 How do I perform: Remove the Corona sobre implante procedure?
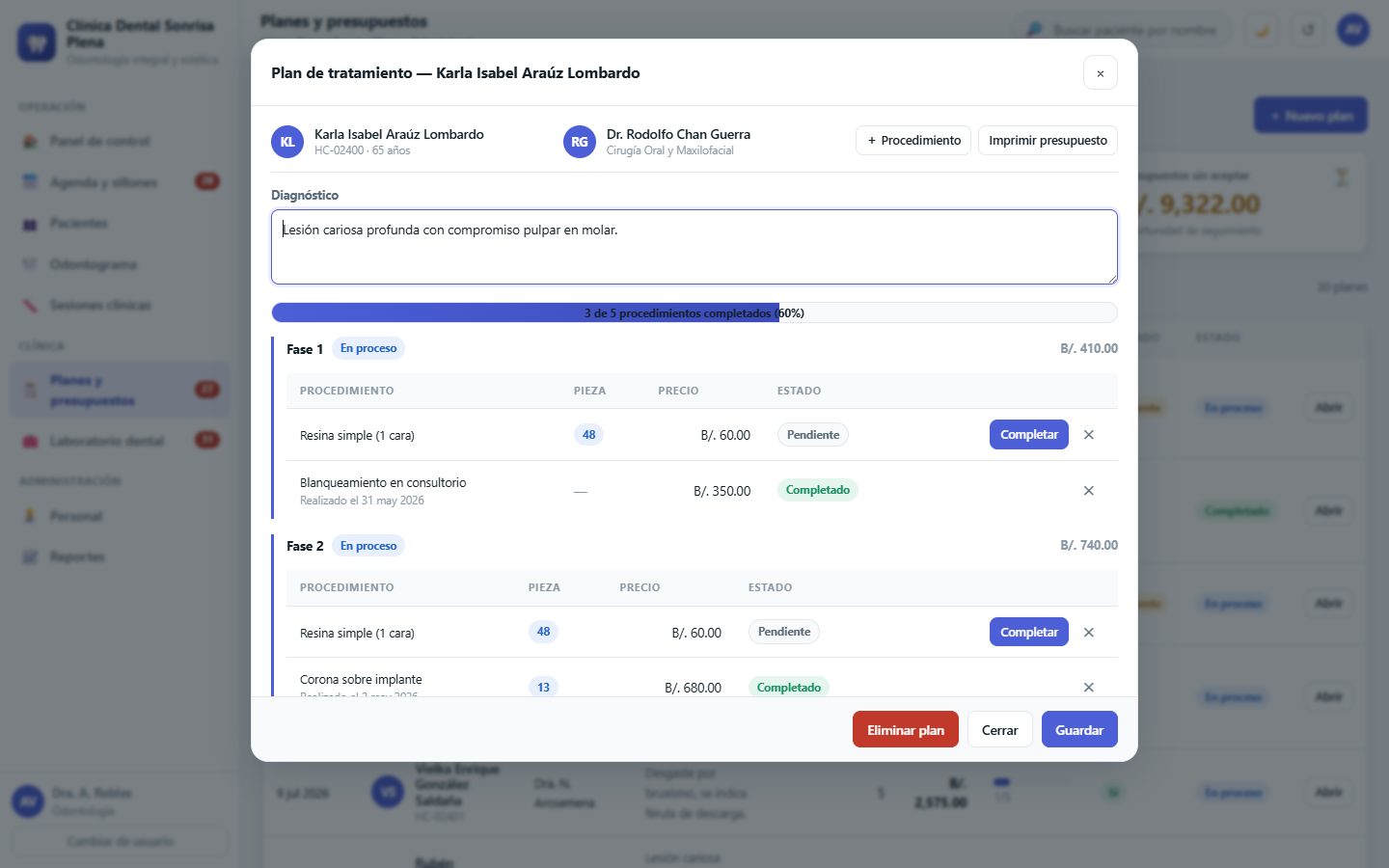(x=1089, y=688)
